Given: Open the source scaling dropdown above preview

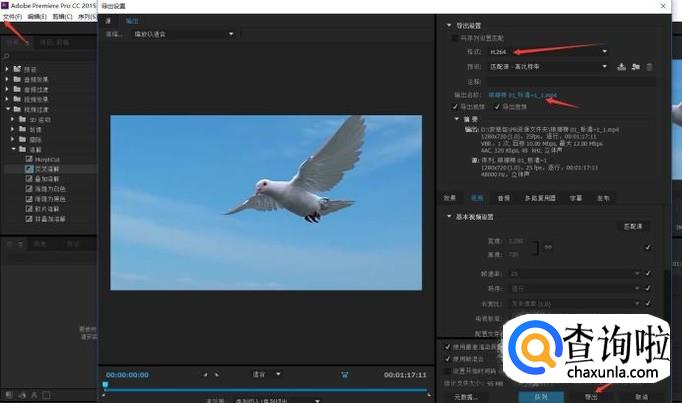Looking at the screenshot, I should [x=184, y=34].
